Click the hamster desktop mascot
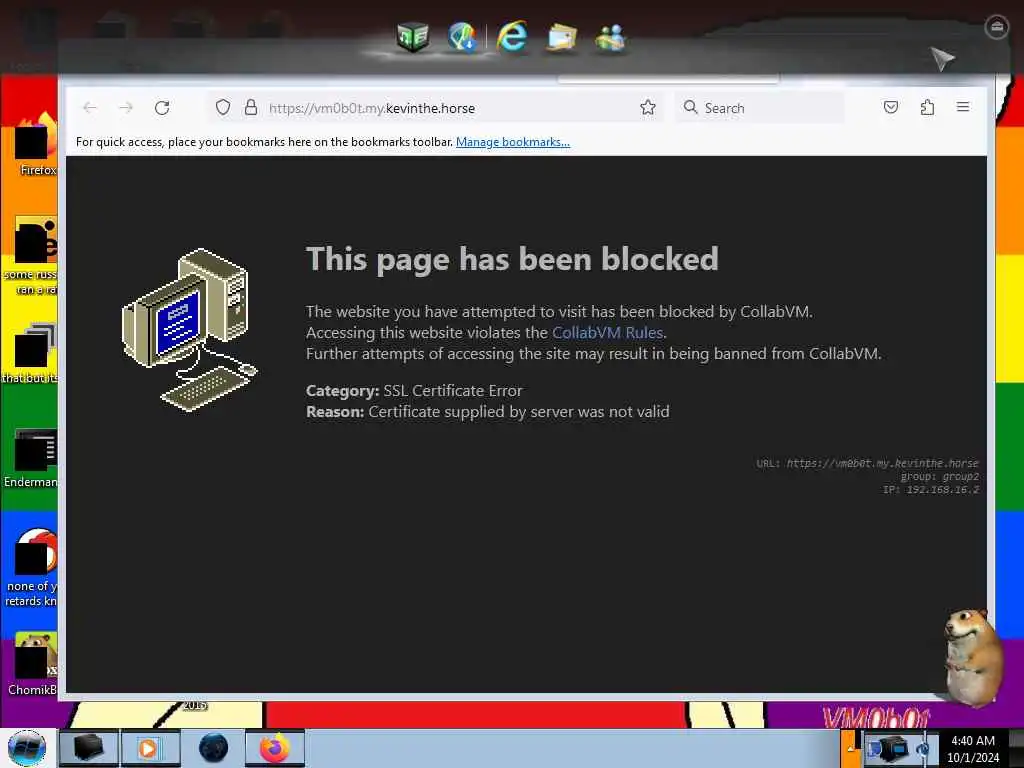The width and height of the screenshot is (1024, 768). point(972,657)
